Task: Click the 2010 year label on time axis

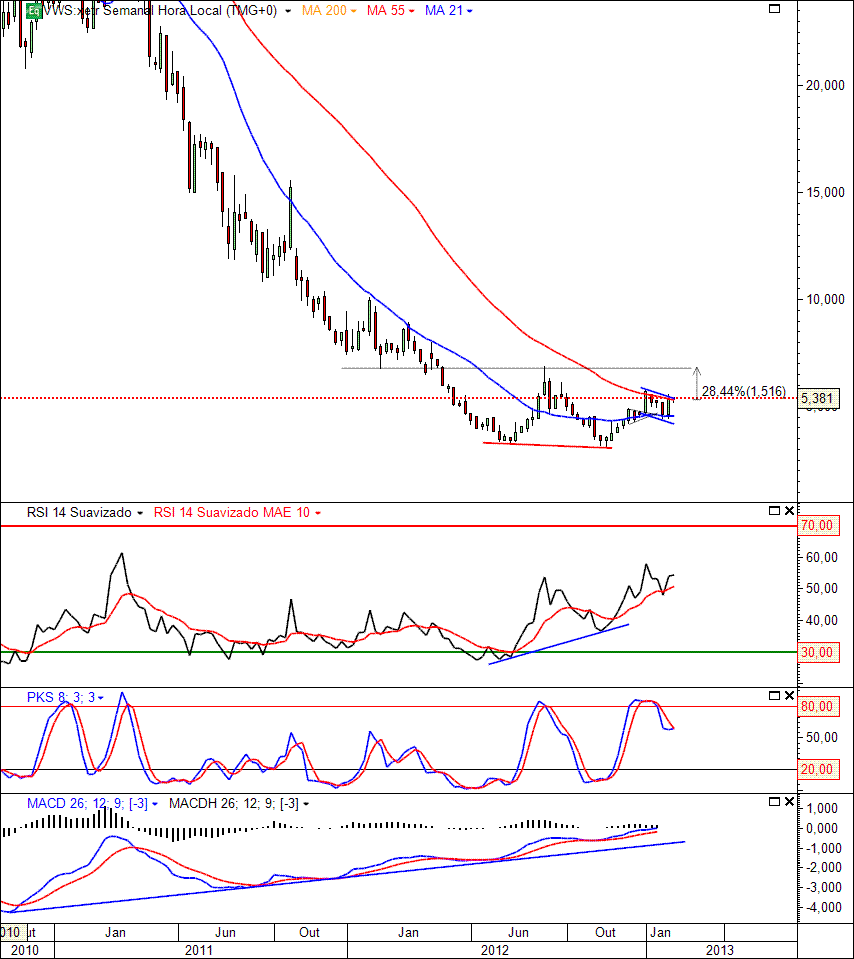Action: (x=25, y=950)
